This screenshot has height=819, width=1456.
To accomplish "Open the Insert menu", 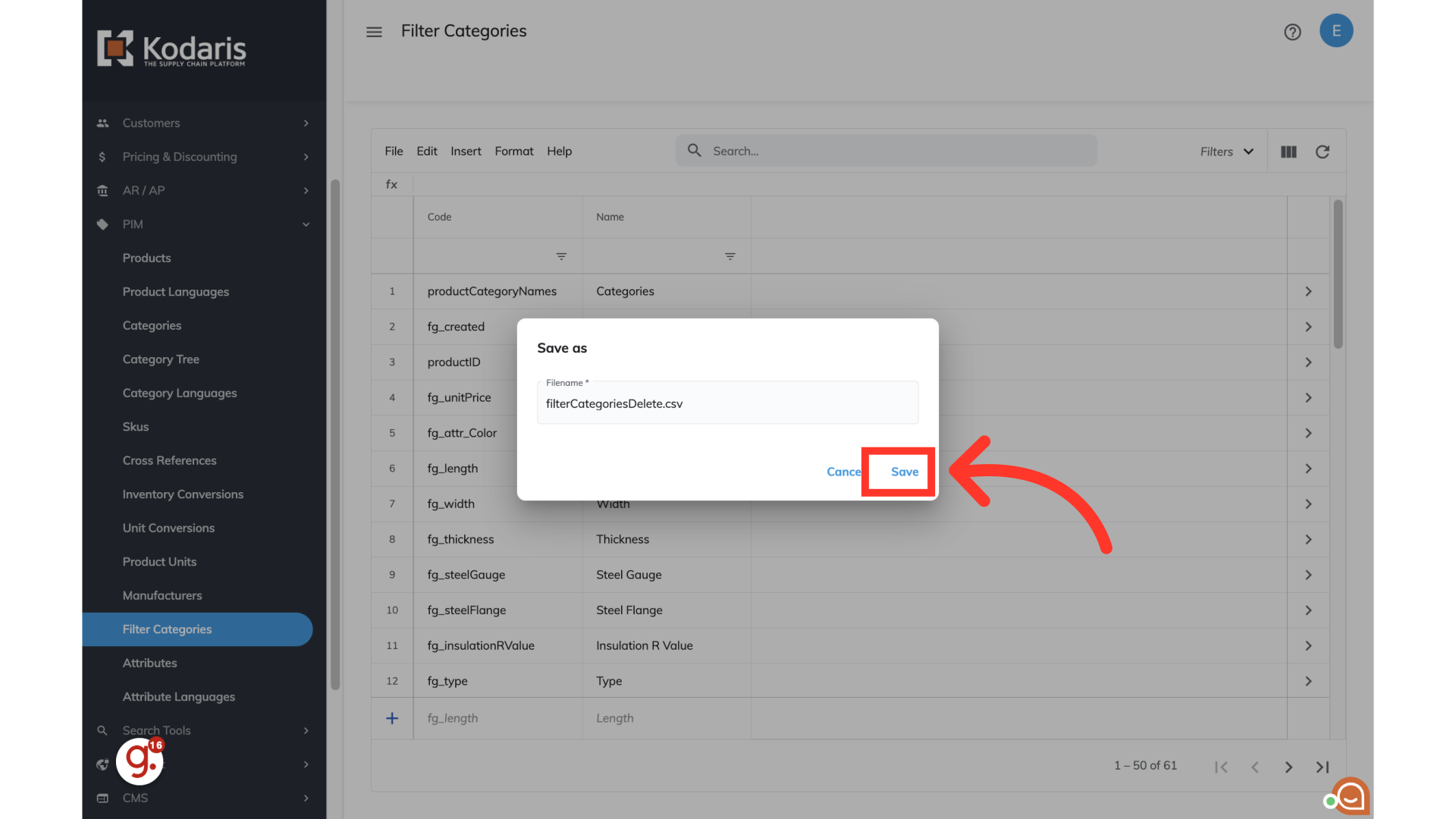I will pos(466,152).
